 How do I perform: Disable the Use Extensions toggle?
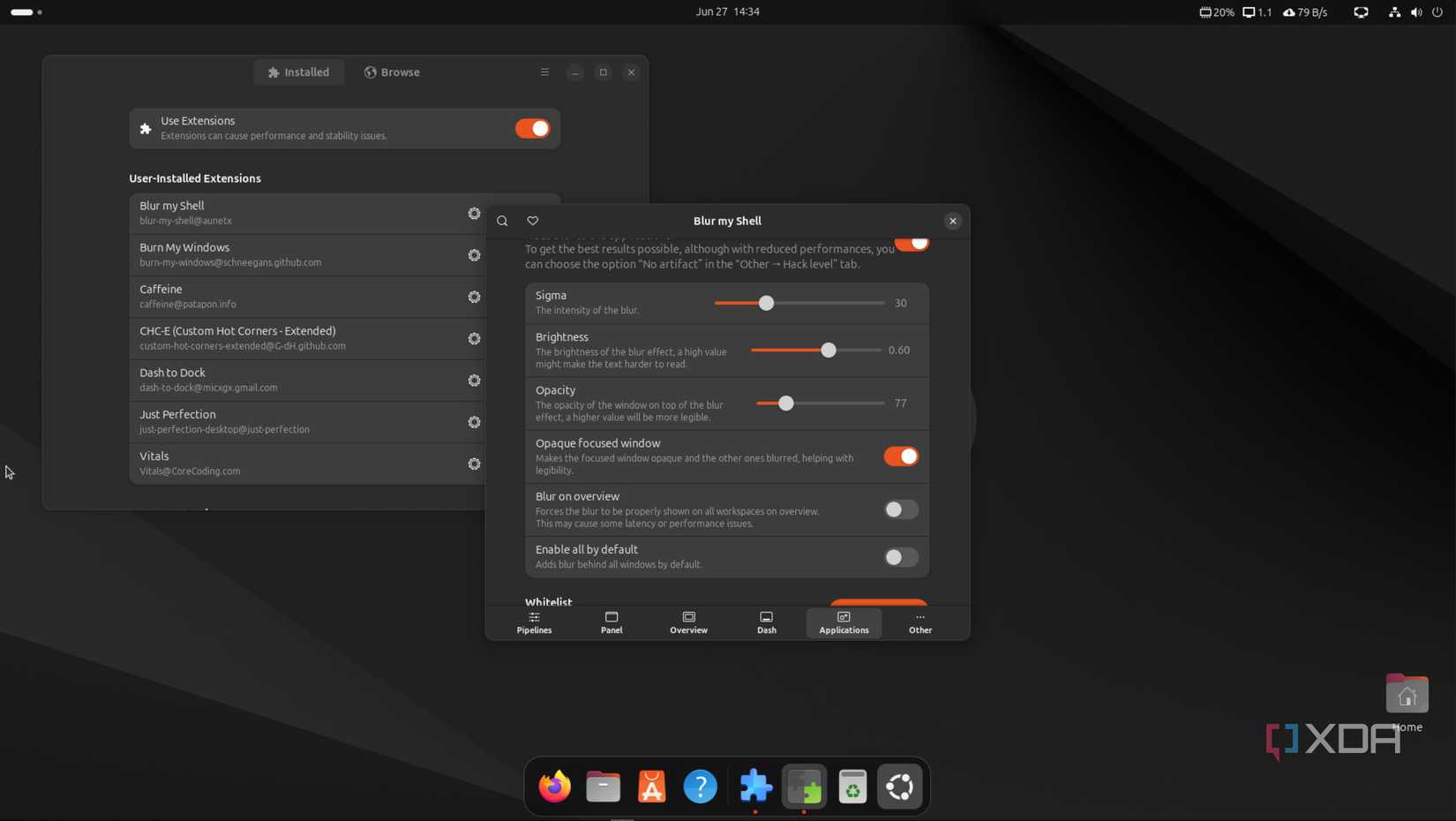pyautogui.click(x=532, y=128)
